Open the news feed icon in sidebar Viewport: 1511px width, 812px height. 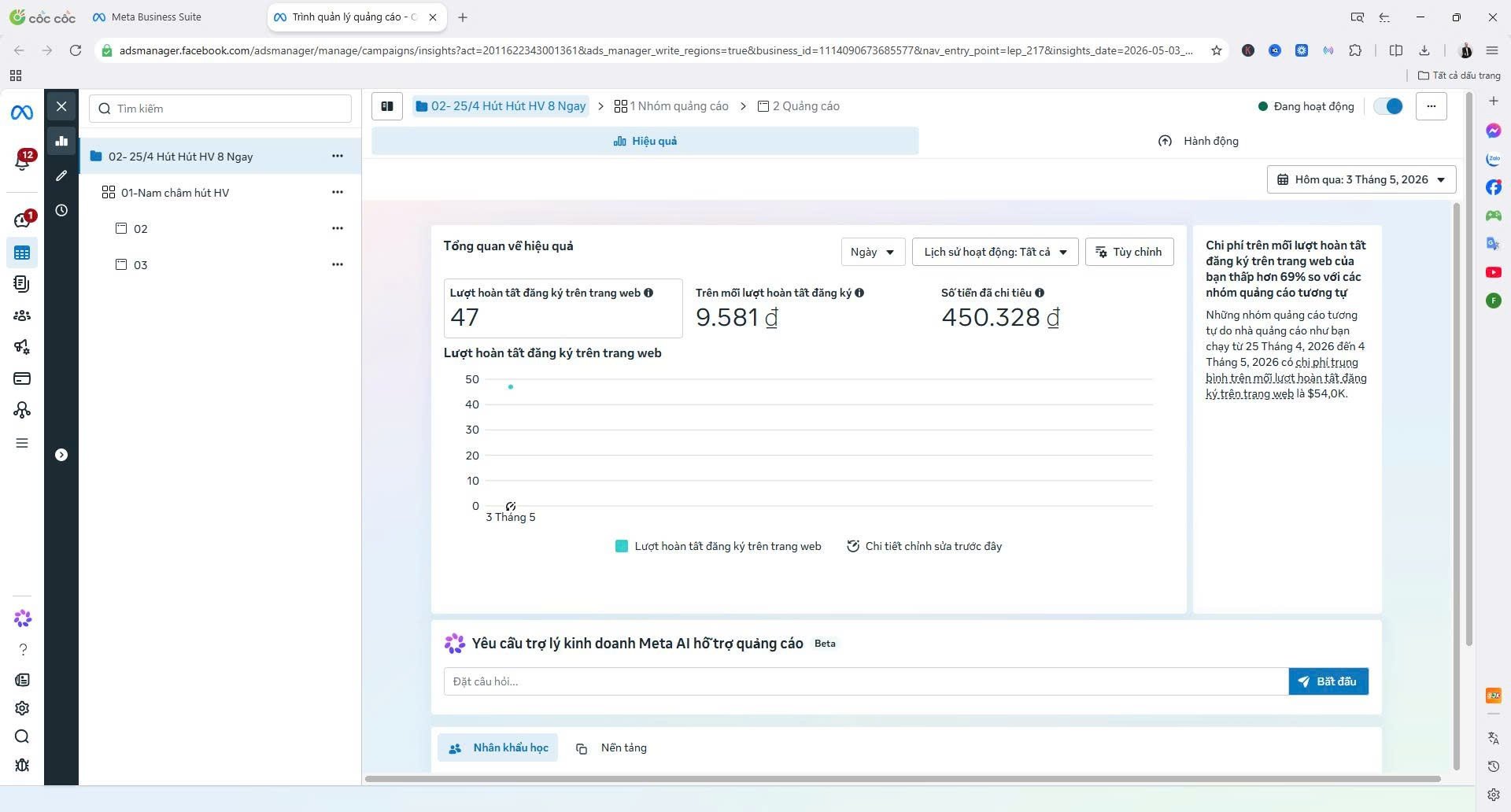point(22,680)
